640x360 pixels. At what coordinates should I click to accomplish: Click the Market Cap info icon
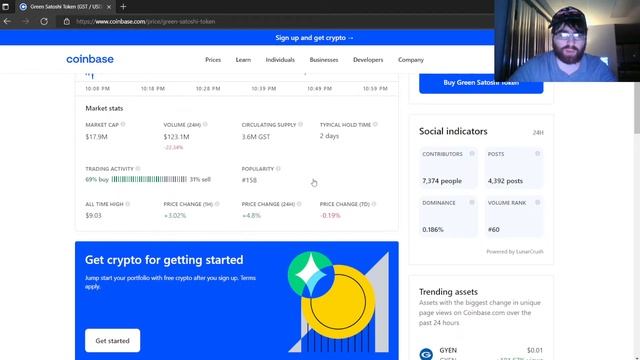pos(123,124)
